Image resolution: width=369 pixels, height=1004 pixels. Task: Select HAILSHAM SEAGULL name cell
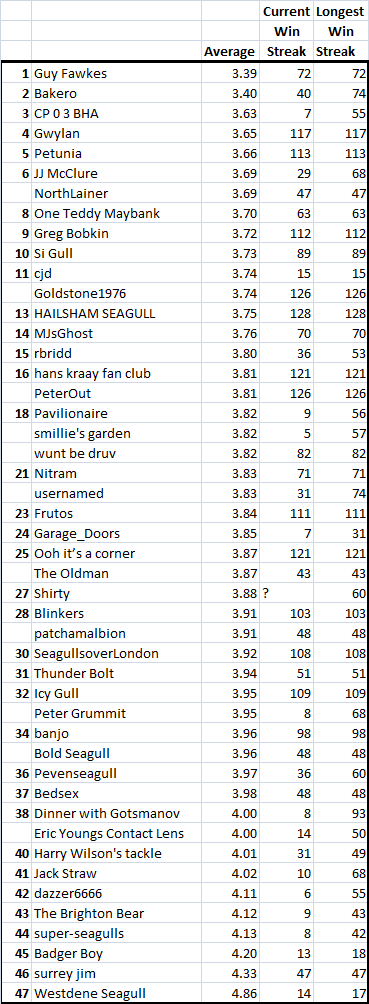pos(117,314)
